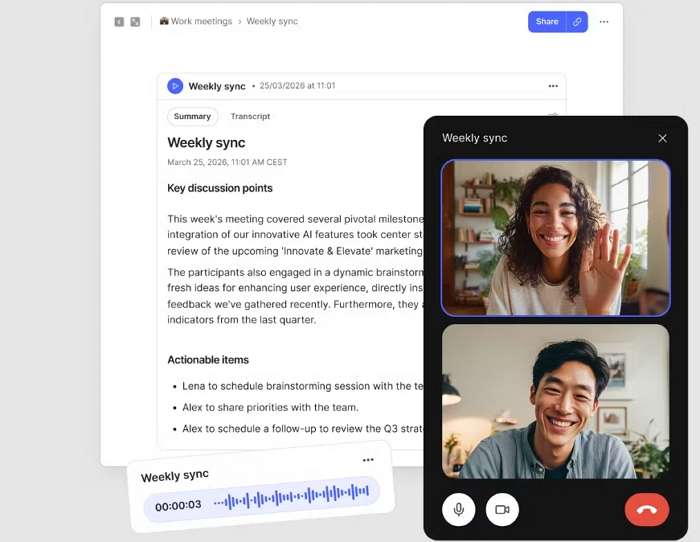Click the March 25, 2026 date line
This screenshot has width=700, height=542.
coord(227,162)
